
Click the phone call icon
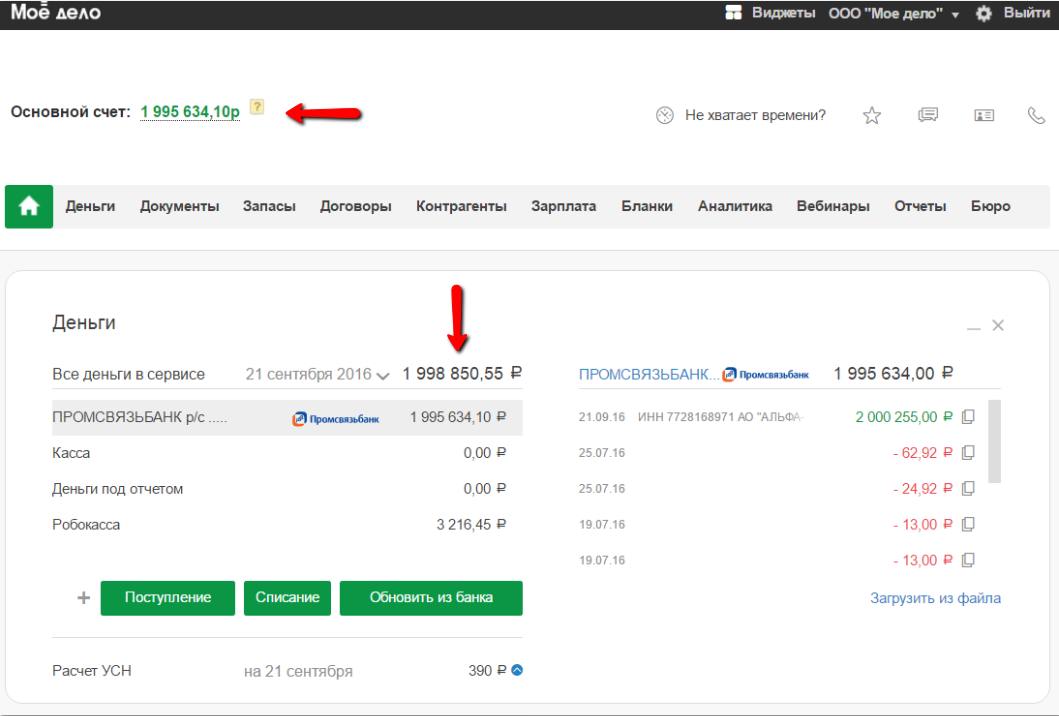coord(1036,116)
